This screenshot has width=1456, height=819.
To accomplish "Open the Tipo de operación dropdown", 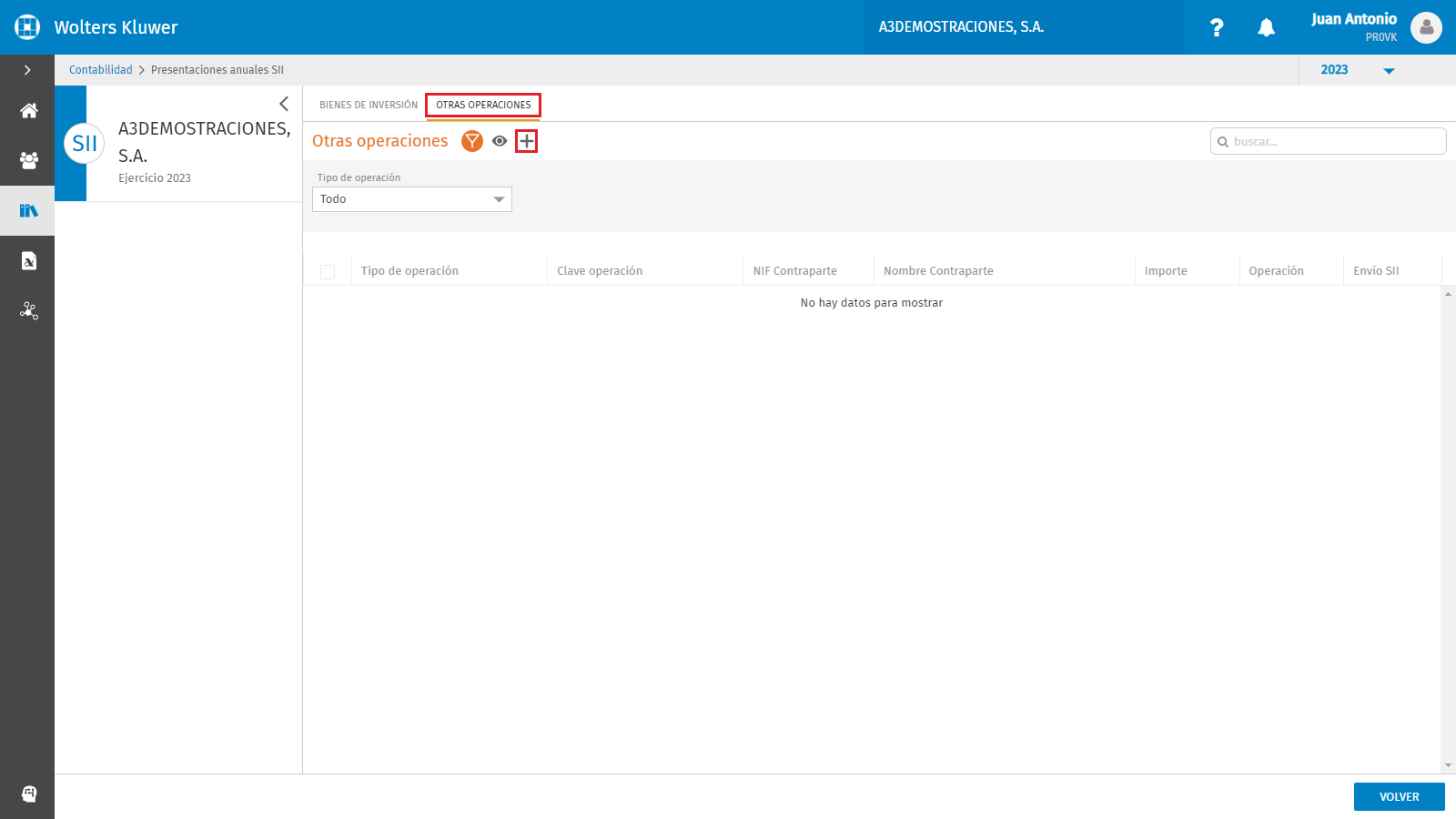I will [412, 199].
